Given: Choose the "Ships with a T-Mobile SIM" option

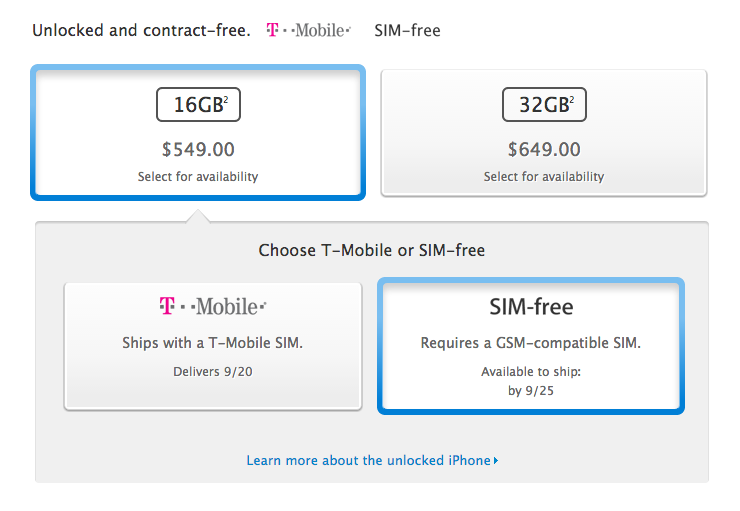Looking at the screenshot, I should click(212, 343).
